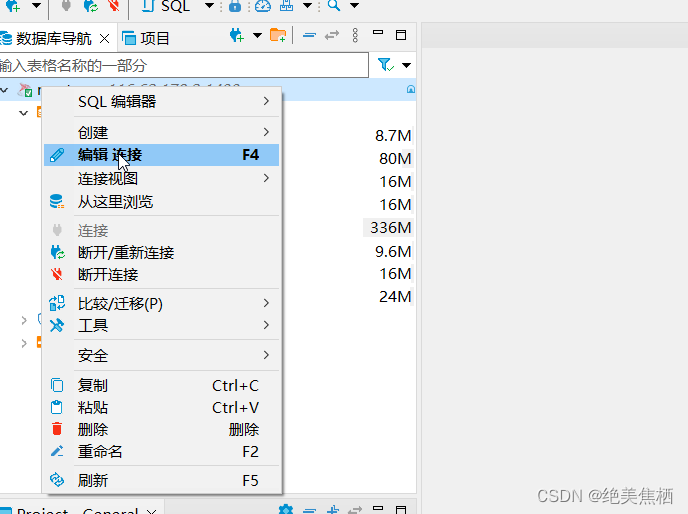
Task: Click the lock transaction mode icon
Action: click(235, 6)
